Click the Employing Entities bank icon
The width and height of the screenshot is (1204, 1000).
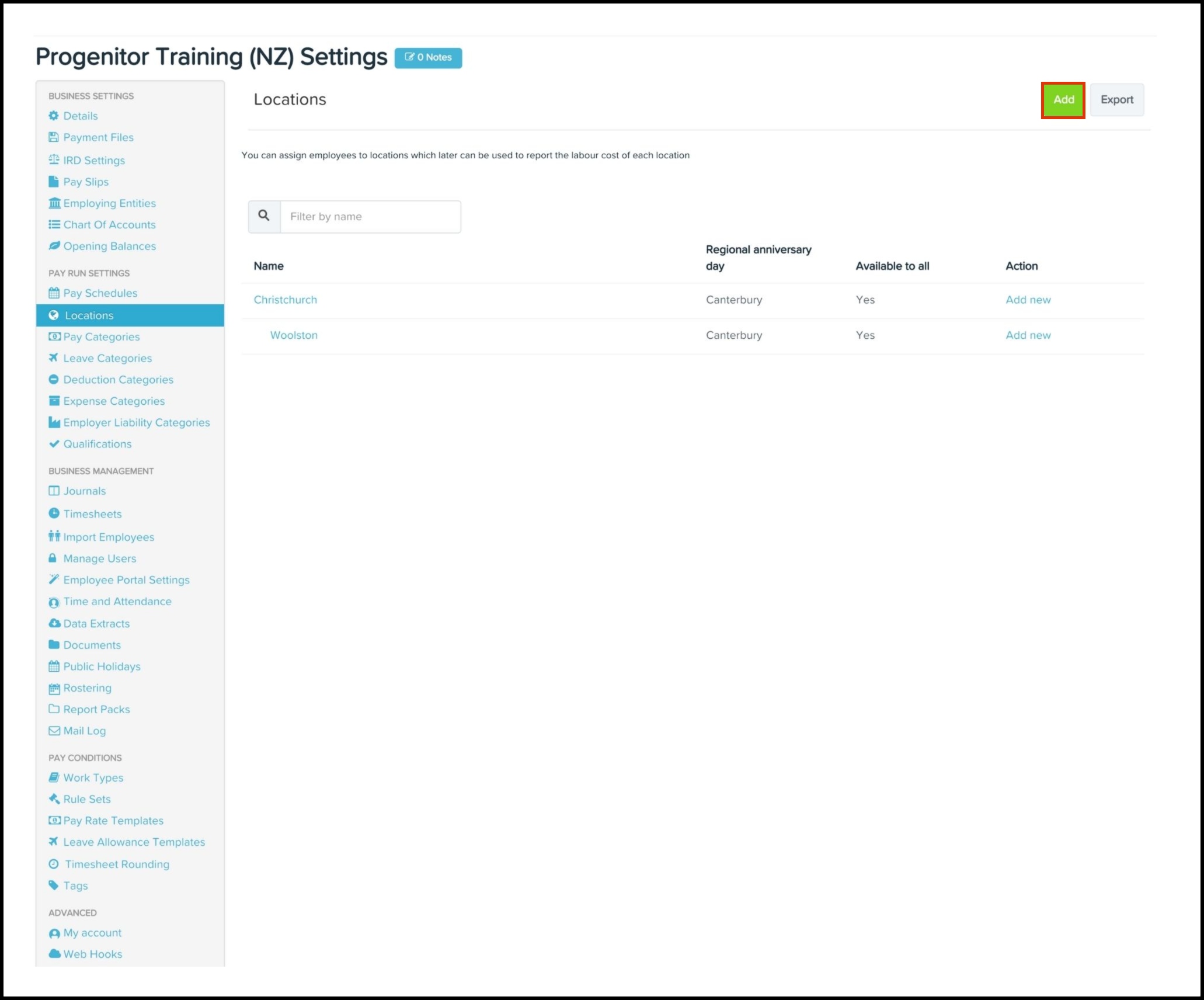click(x=54, y=203)
